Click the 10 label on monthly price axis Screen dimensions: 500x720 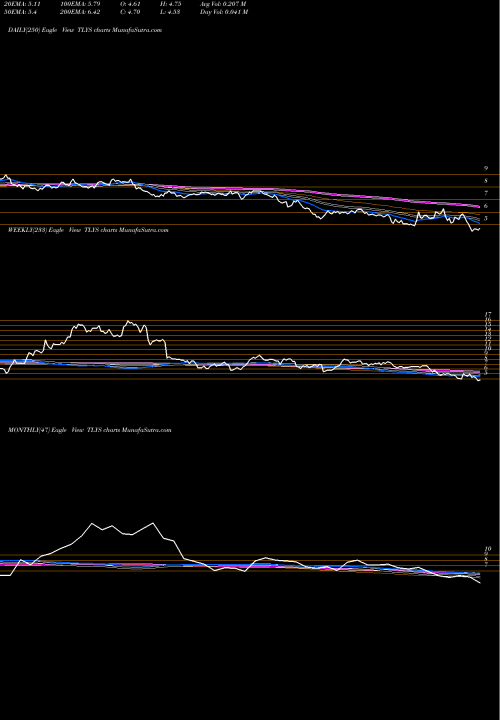tap(488, 549)
